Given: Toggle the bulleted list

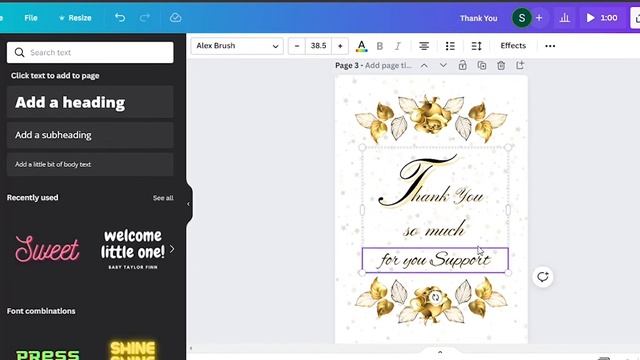Looking at the screenshot, I should [x=450, y=46].
